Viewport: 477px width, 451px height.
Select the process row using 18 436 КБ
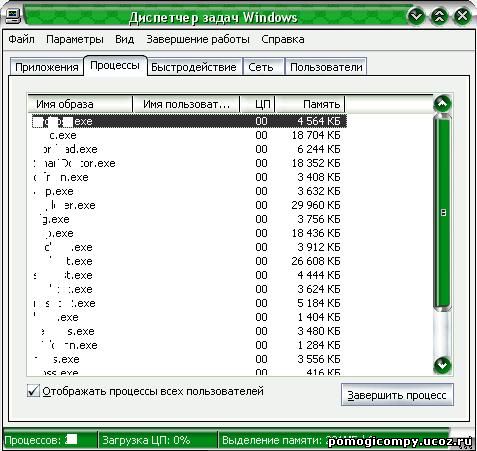tap(189, 233)
